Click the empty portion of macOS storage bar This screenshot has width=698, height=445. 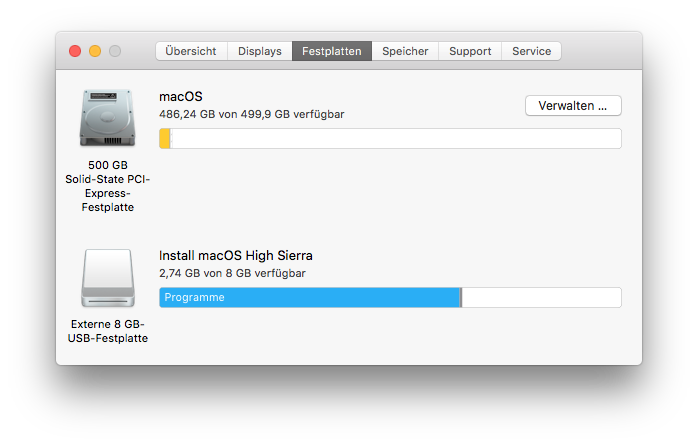click(x=395, y=139)
